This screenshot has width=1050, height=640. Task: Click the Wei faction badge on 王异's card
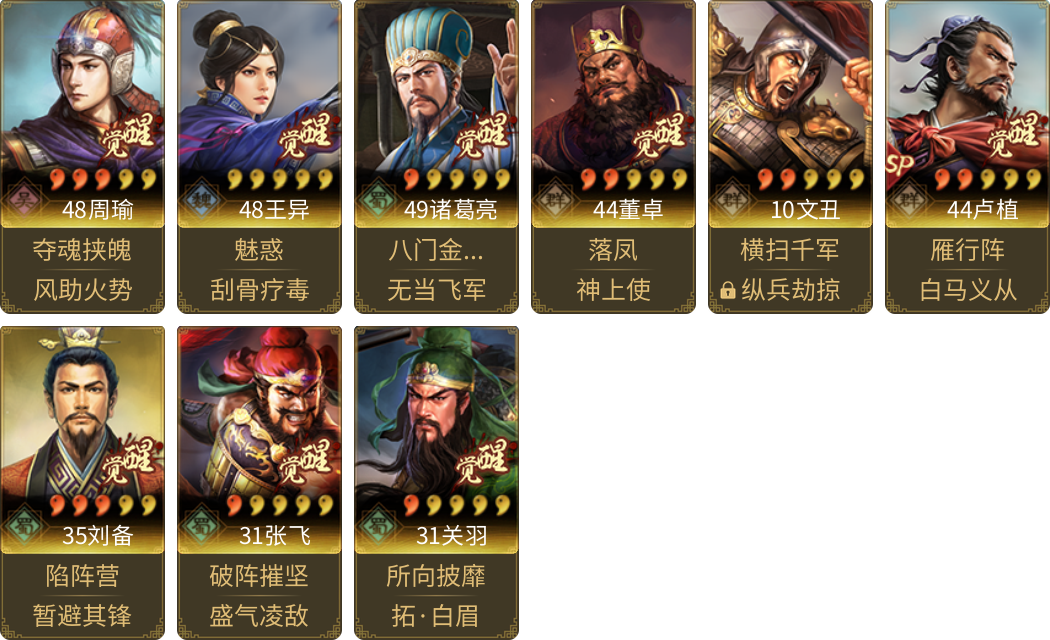click(x=201, y=199)
